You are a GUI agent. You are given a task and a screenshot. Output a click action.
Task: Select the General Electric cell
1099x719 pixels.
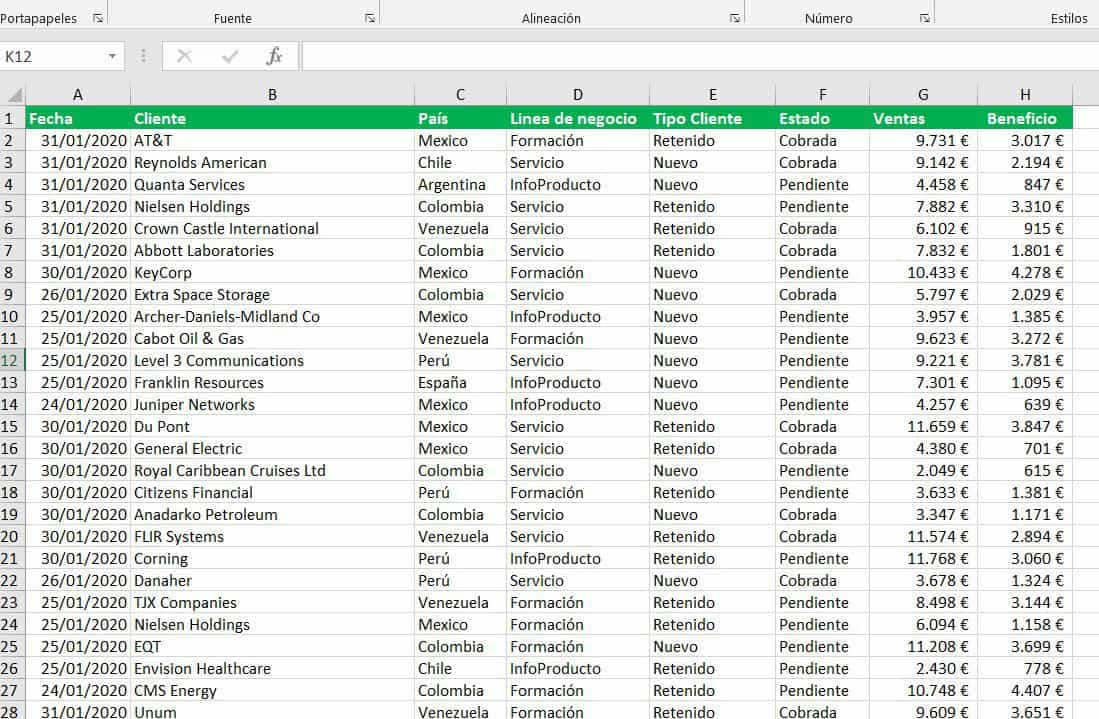pos(273,448)
